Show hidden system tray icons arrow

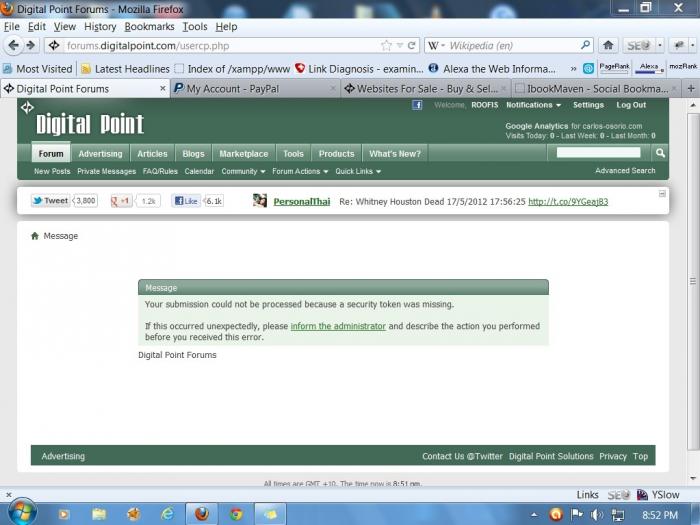pos(534,515)
